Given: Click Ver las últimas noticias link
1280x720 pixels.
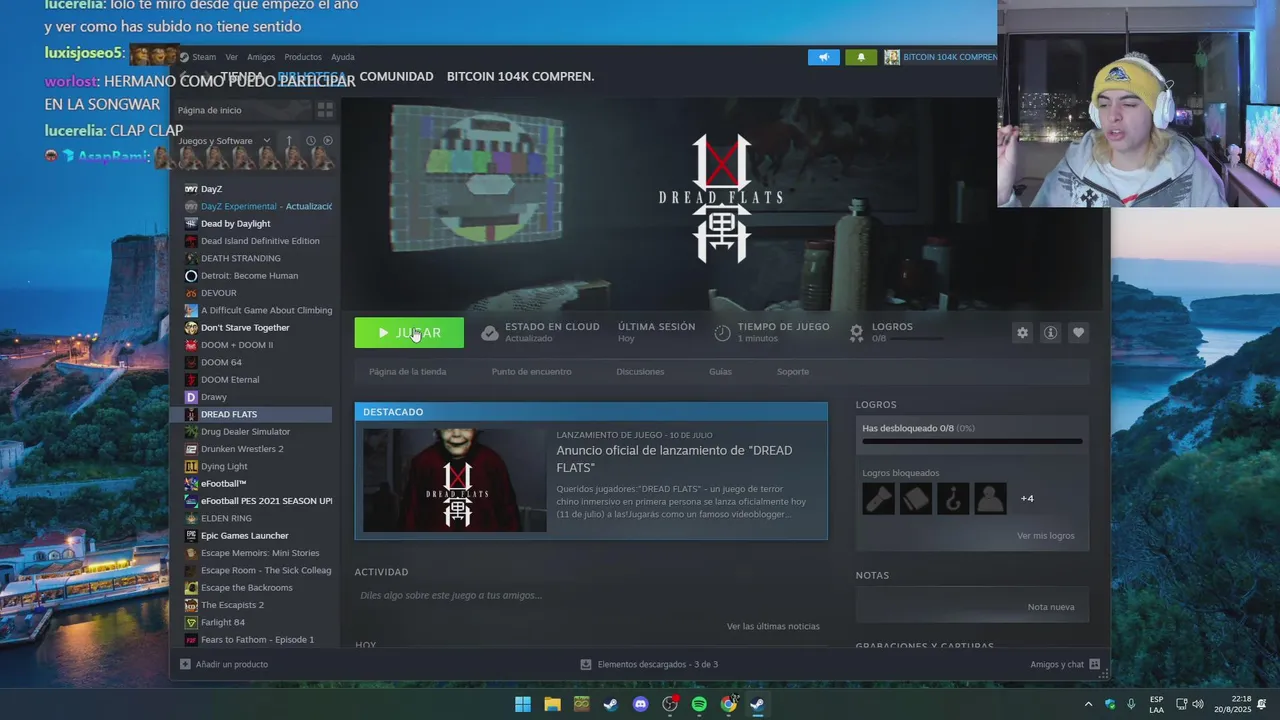Looking at the screenshot, I should pos(773,626).
